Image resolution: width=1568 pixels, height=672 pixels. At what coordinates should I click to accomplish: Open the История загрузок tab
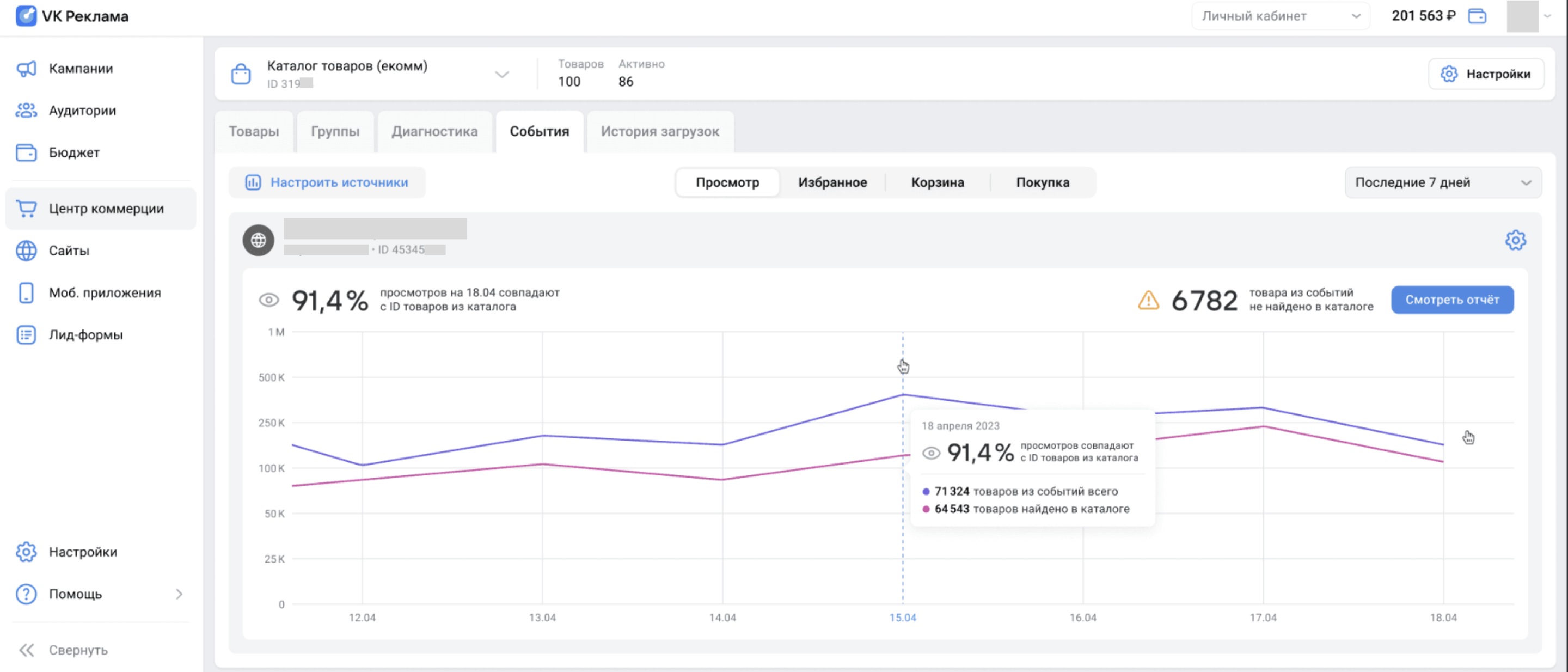tap(659, 131)
